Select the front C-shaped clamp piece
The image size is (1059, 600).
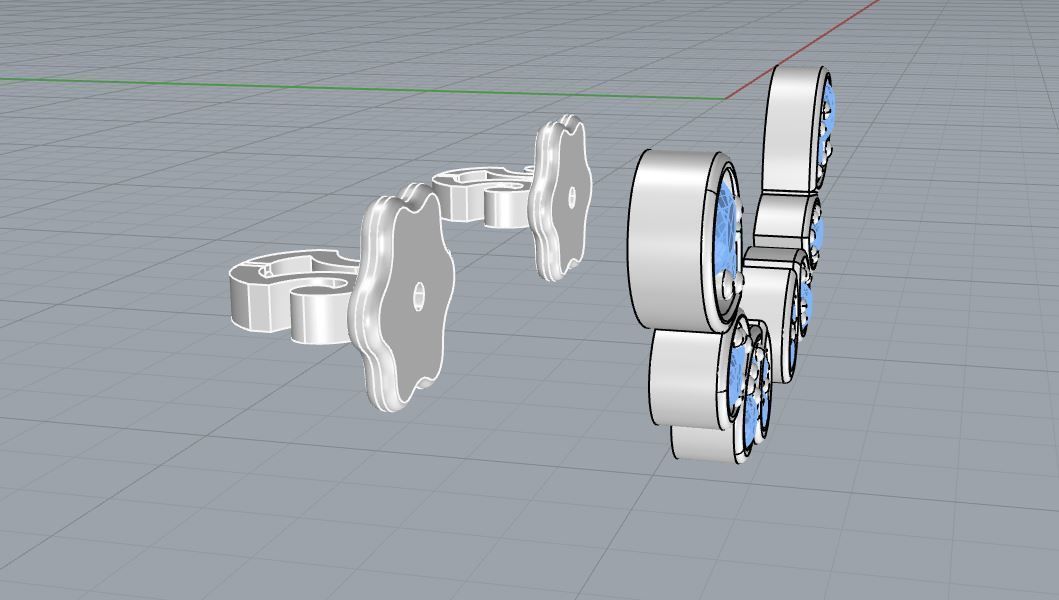pyautogui.click(x=294, y=295)
